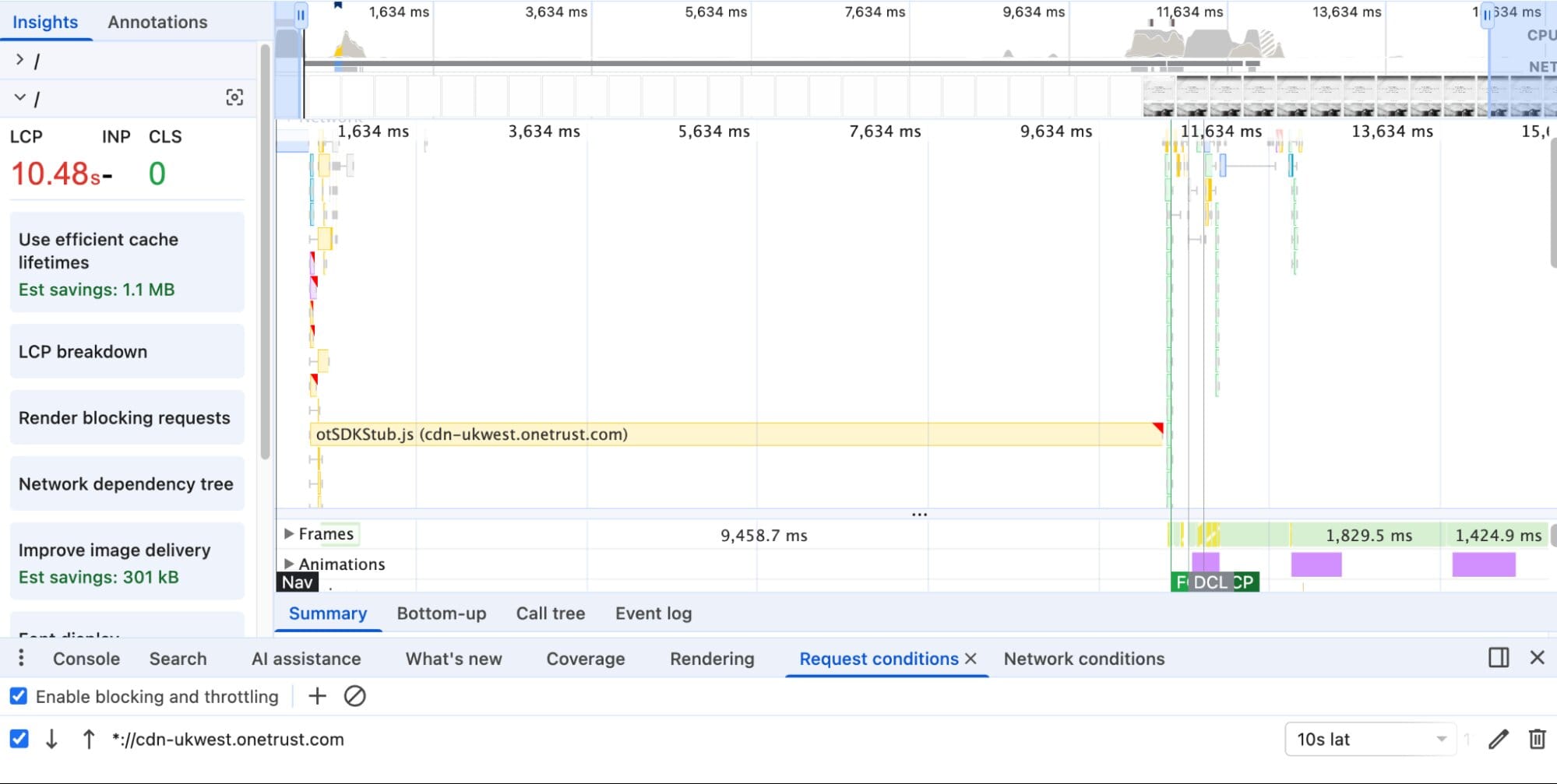Click the download-direction arrow on blocked pattern
The width and height of the screenshot is (1557, 784).
[53, 739]
